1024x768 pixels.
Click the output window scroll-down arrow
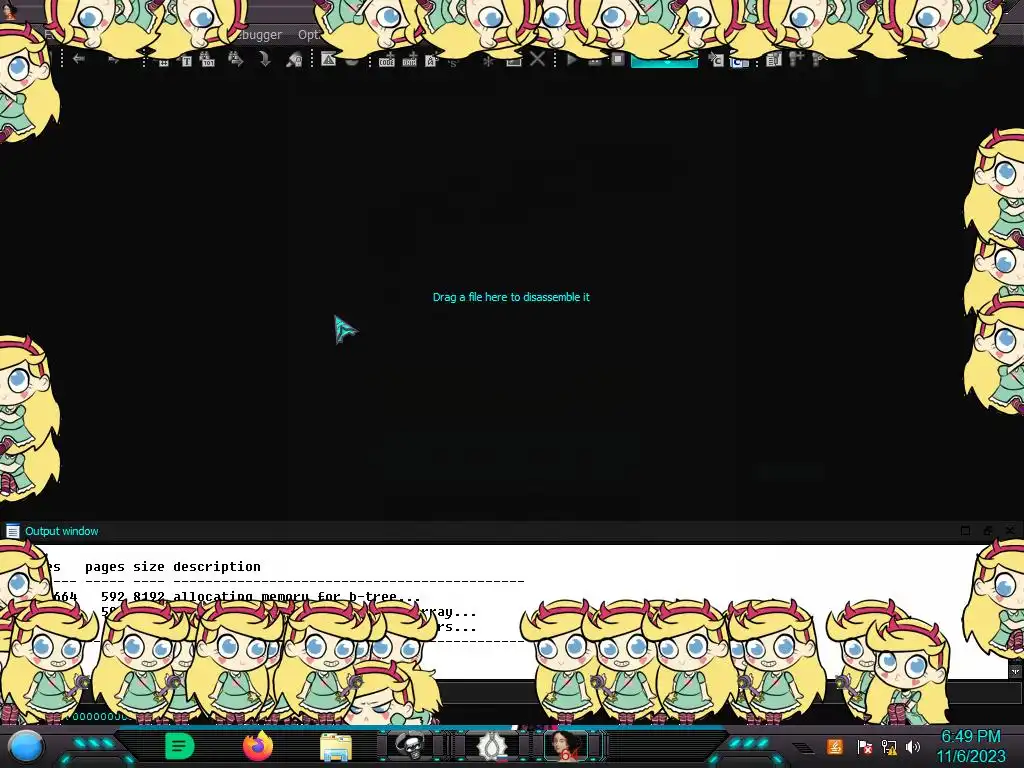pos(1015,671)
